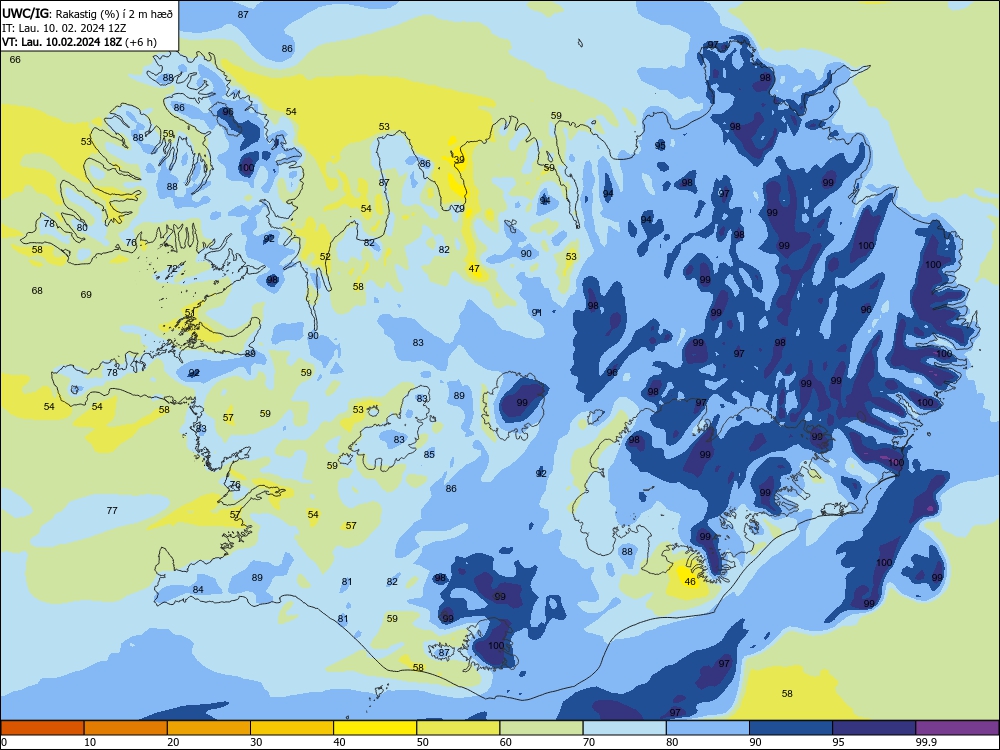
Task: Click the '95' legend scale label at the bottom
Action: coord(838,742)
